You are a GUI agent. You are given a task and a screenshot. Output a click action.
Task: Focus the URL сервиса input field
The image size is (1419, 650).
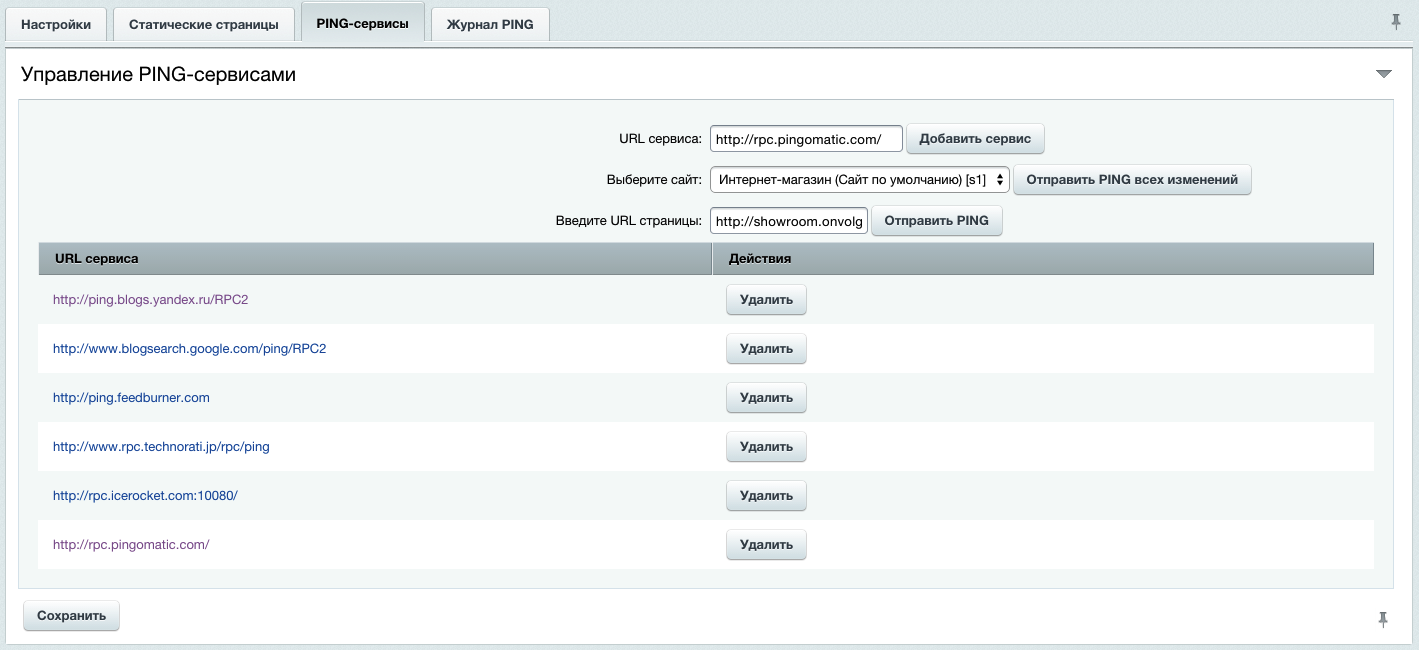(x=805, y=139)
